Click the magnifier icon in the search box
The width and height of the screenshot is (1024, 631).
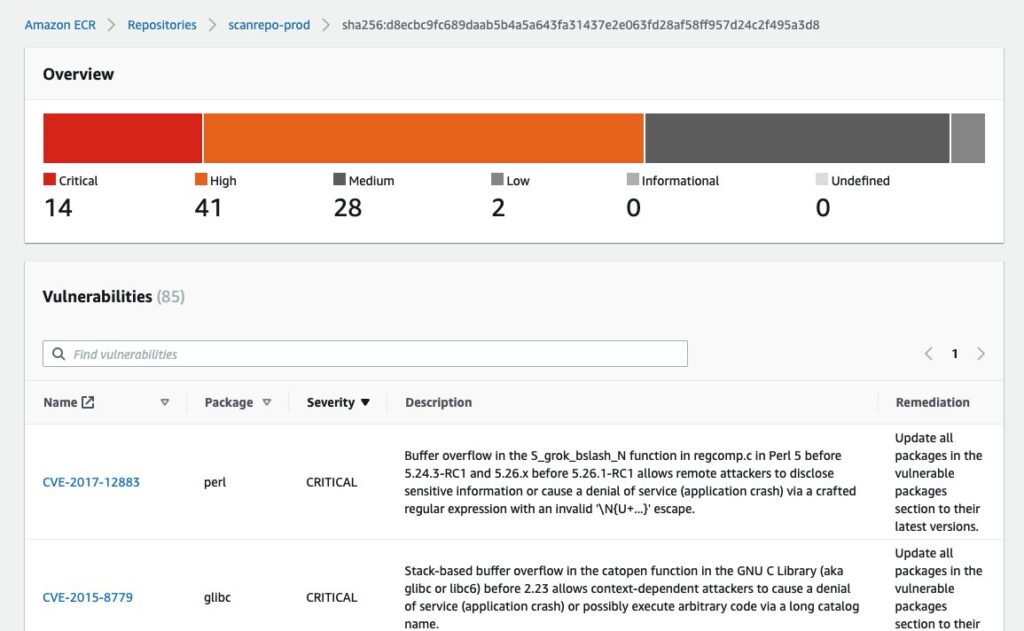tap(59, 353)
